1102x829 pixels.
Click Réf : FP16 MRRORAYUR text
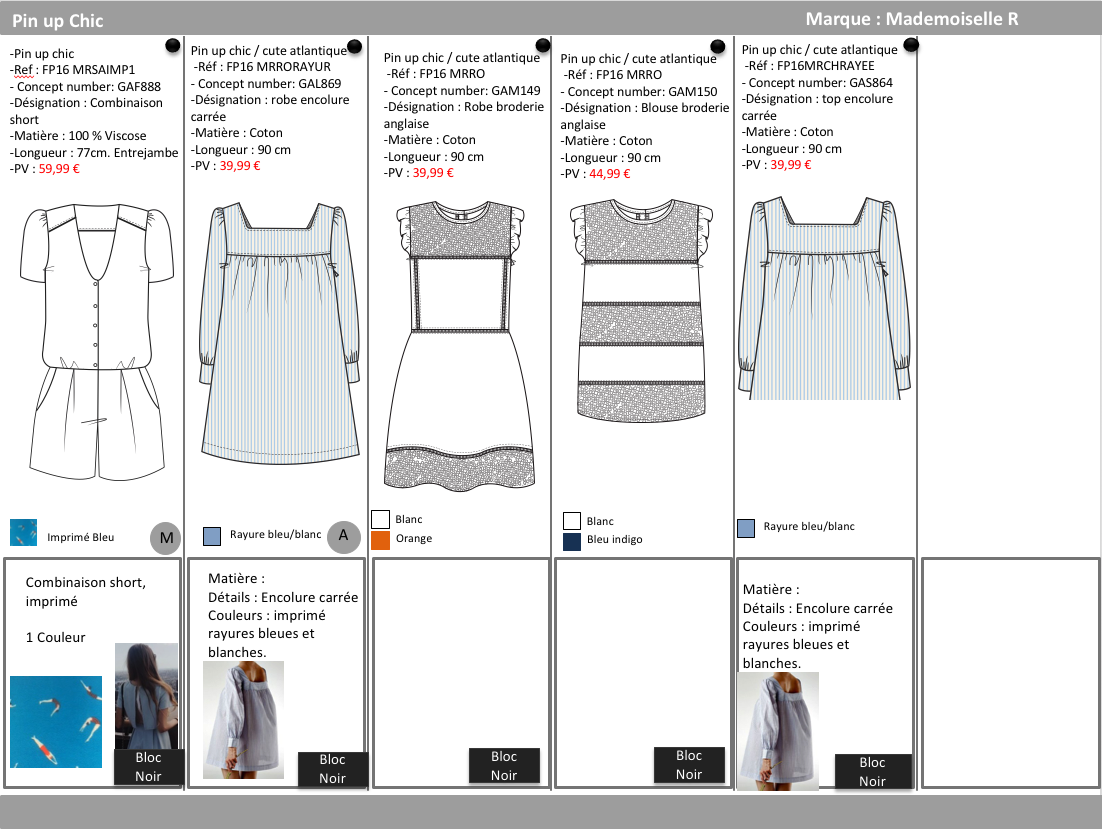[x=262, y=67]
